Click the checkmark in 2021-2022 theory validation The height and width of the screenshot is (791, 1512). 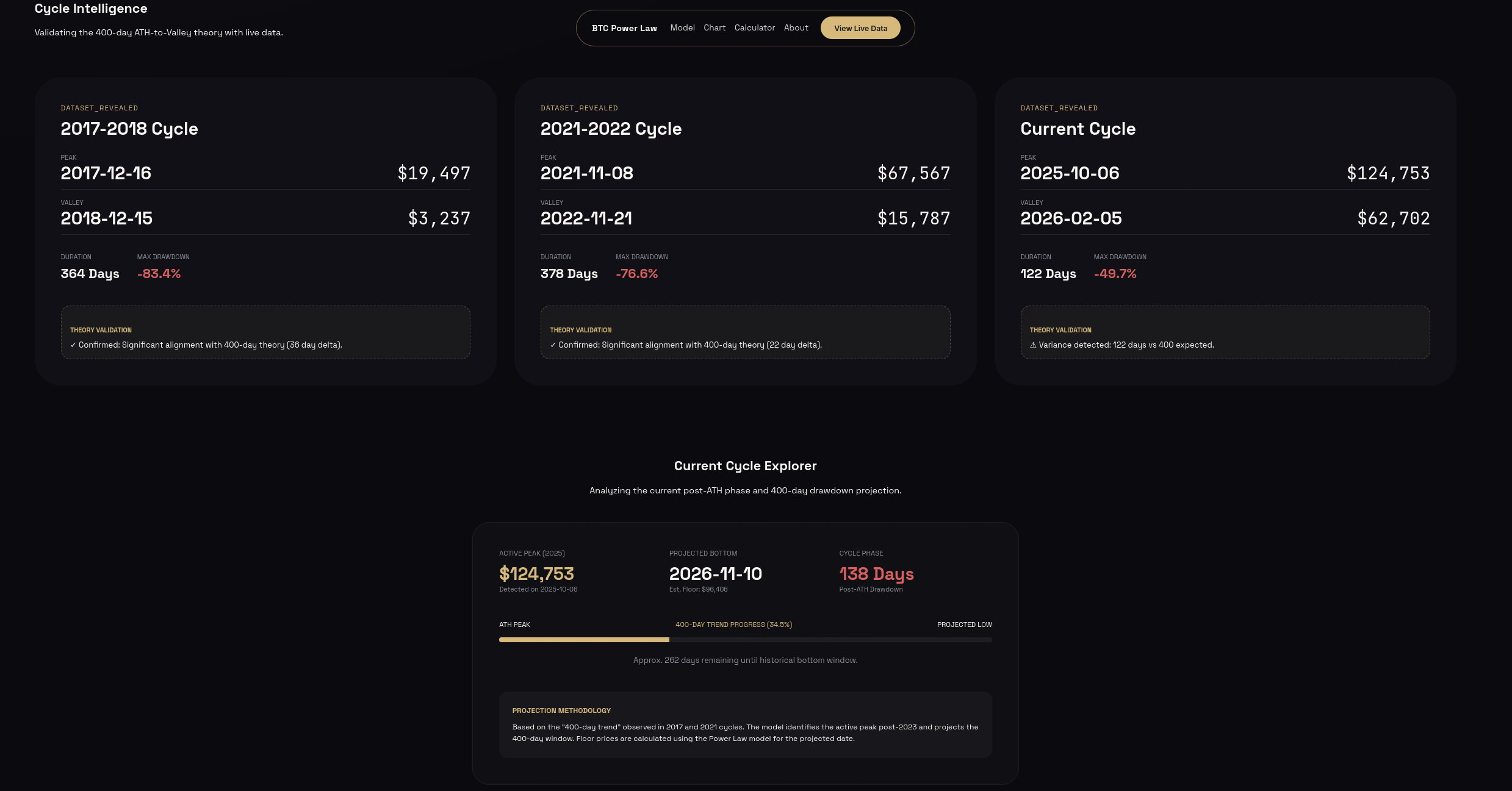click(553, 345)
